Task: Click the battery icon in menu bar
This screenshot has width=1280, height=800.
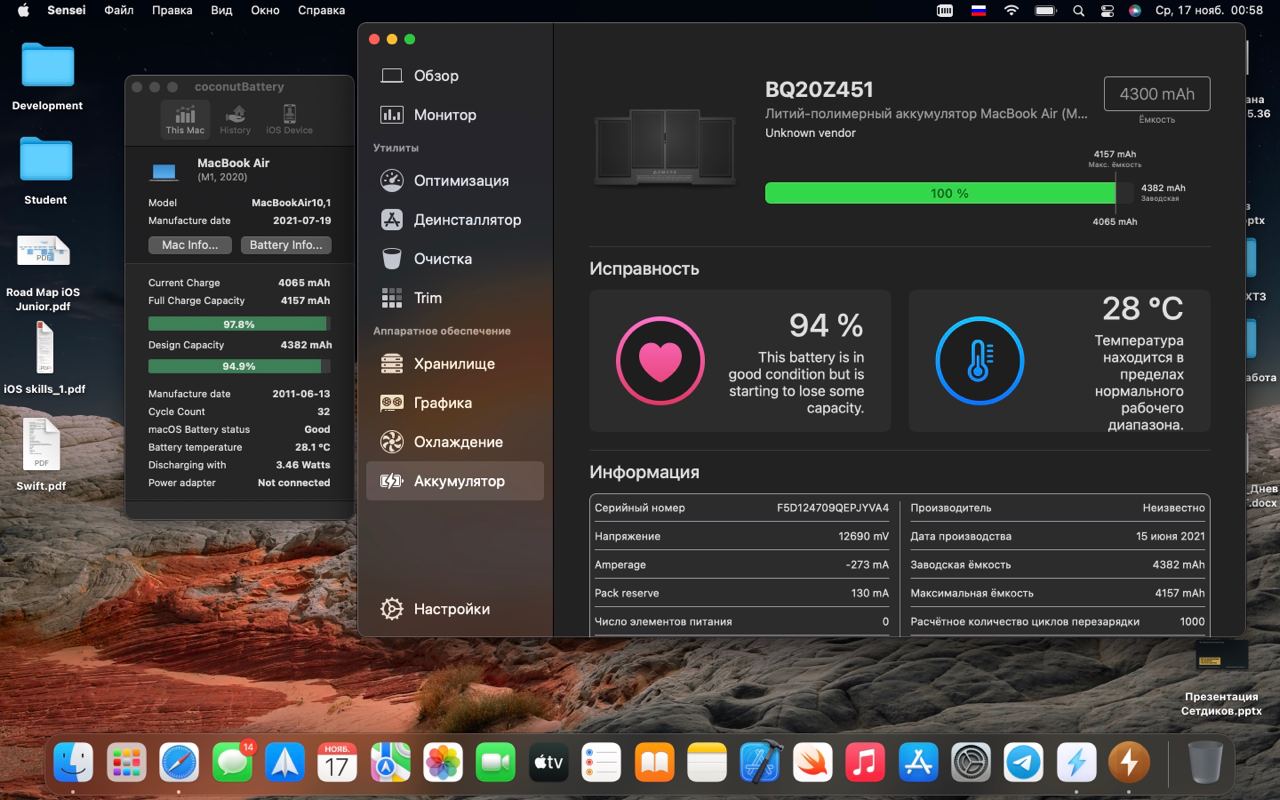Action: coord(1046,10)
